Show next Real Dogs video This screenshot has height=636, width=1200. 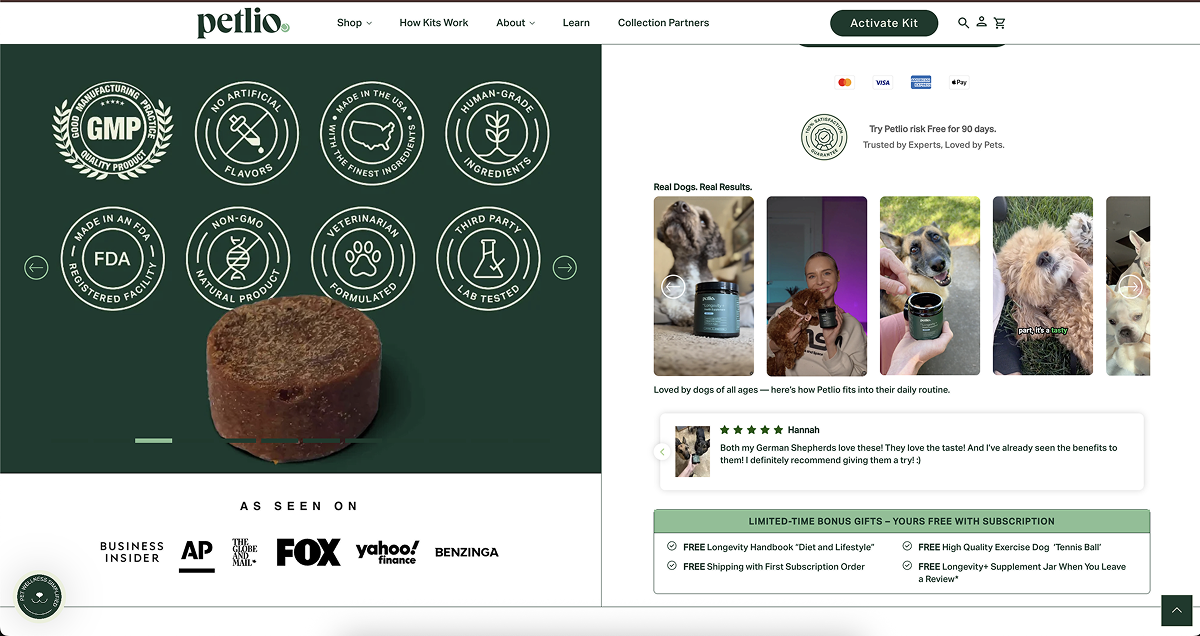coord(1130,287)
